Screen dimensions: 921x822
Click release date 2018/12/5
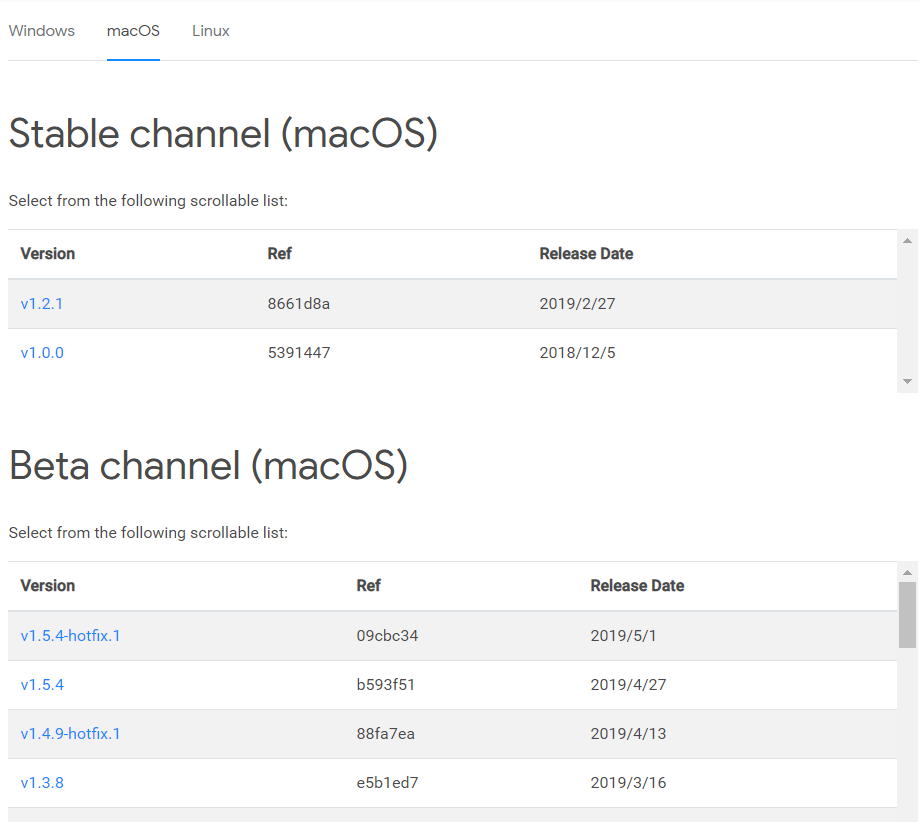[x=577, y=353]
